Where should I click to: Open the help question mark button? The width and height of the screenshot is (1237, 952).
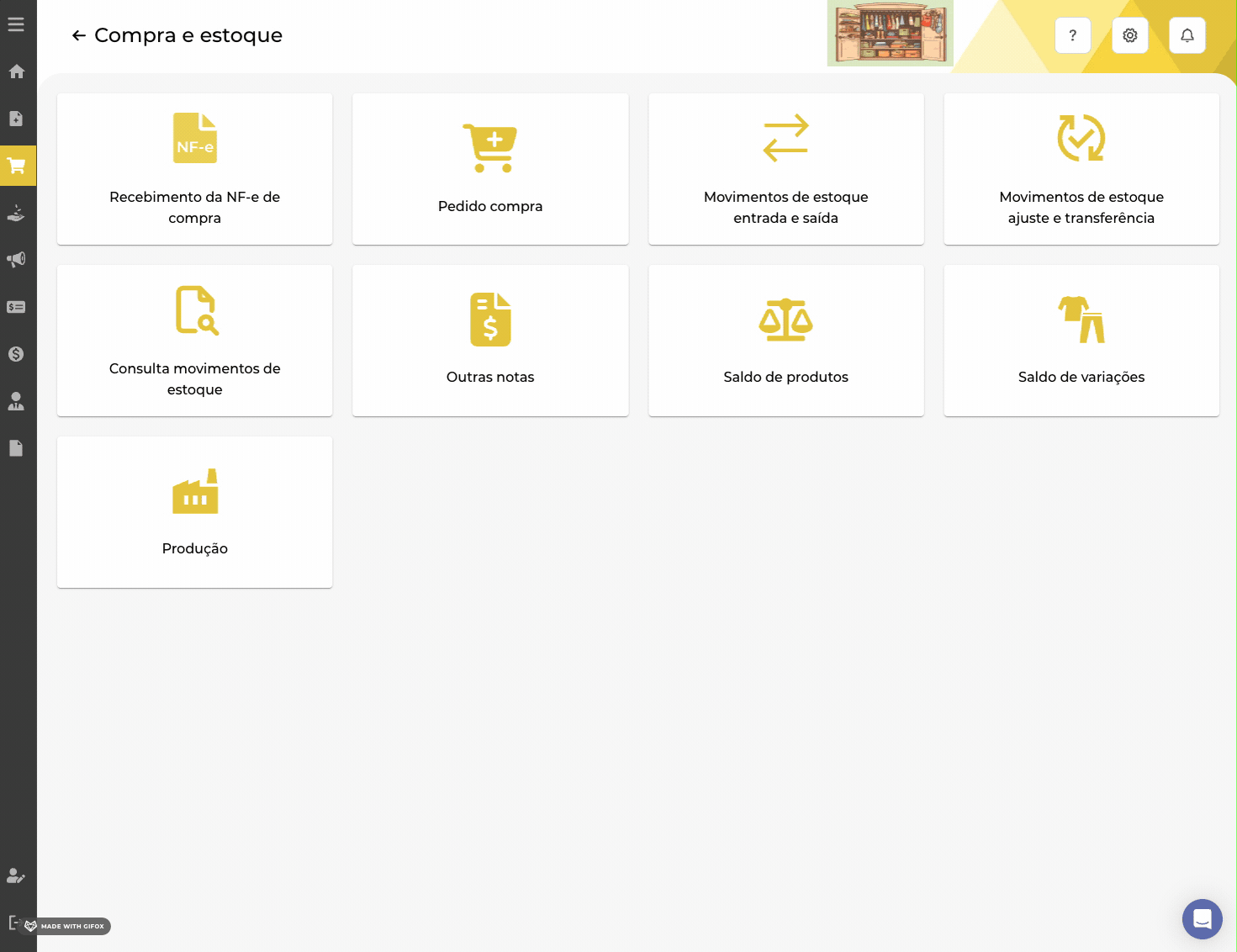pyautogui.click(x=1072, y=35)
